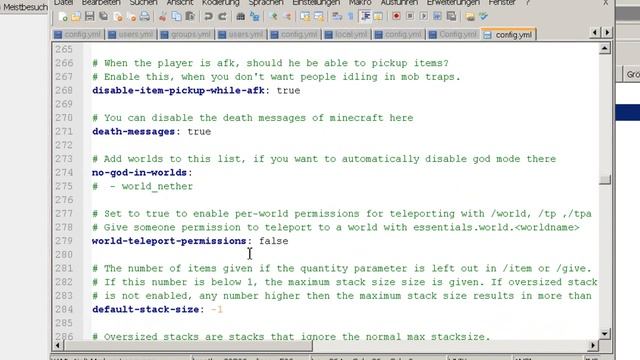Undo the last edit
This screenshot has width=640, height=360.
[209, 16]
